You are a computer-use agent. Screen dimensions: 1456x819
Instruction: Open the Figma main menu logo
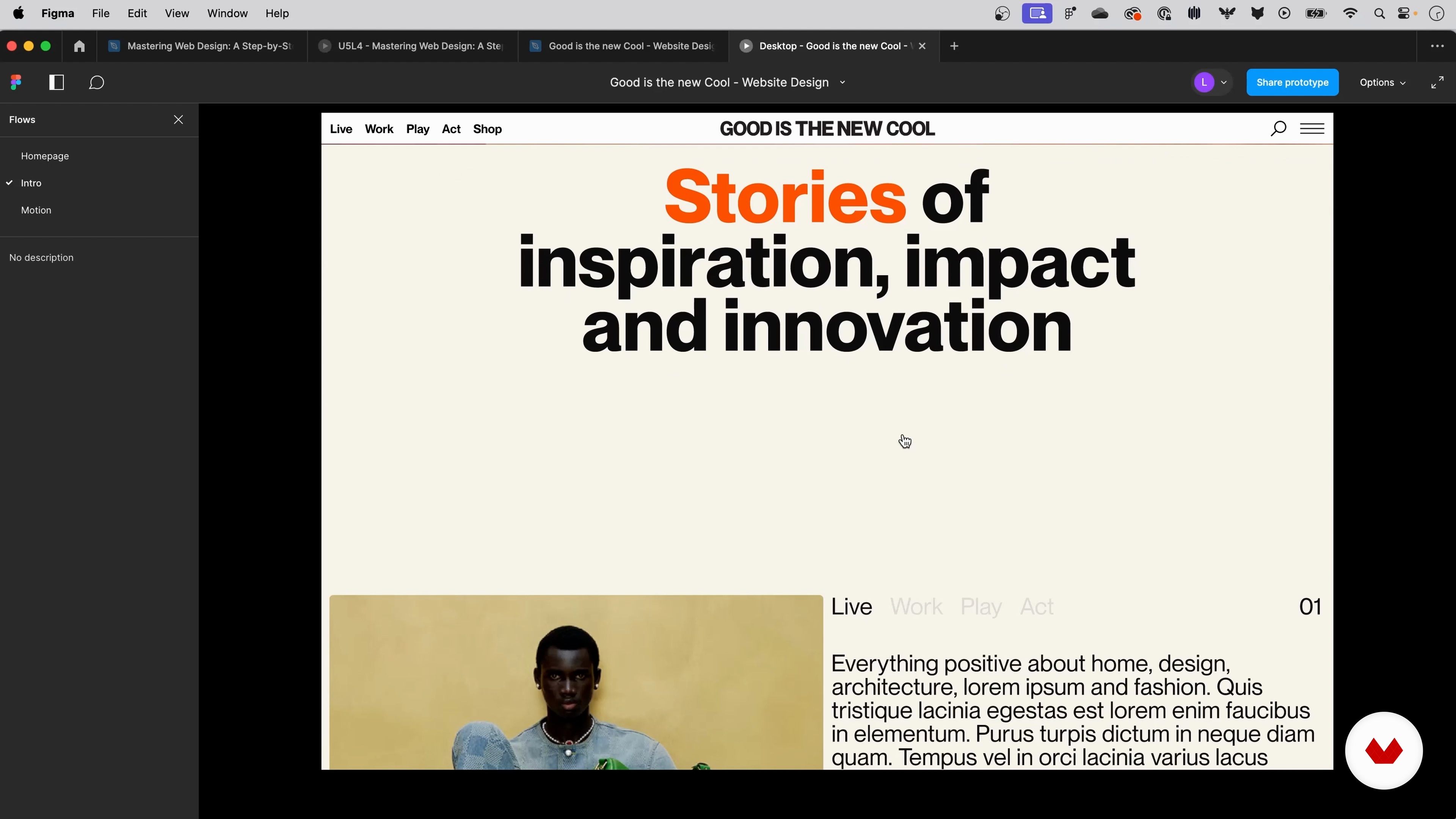pyautogui.click(x=16, y=83)
